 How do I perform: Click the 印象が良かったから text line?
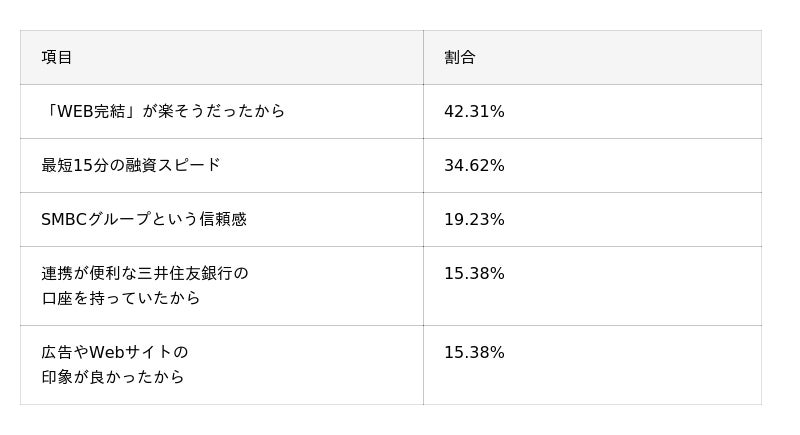pos(113,378)
